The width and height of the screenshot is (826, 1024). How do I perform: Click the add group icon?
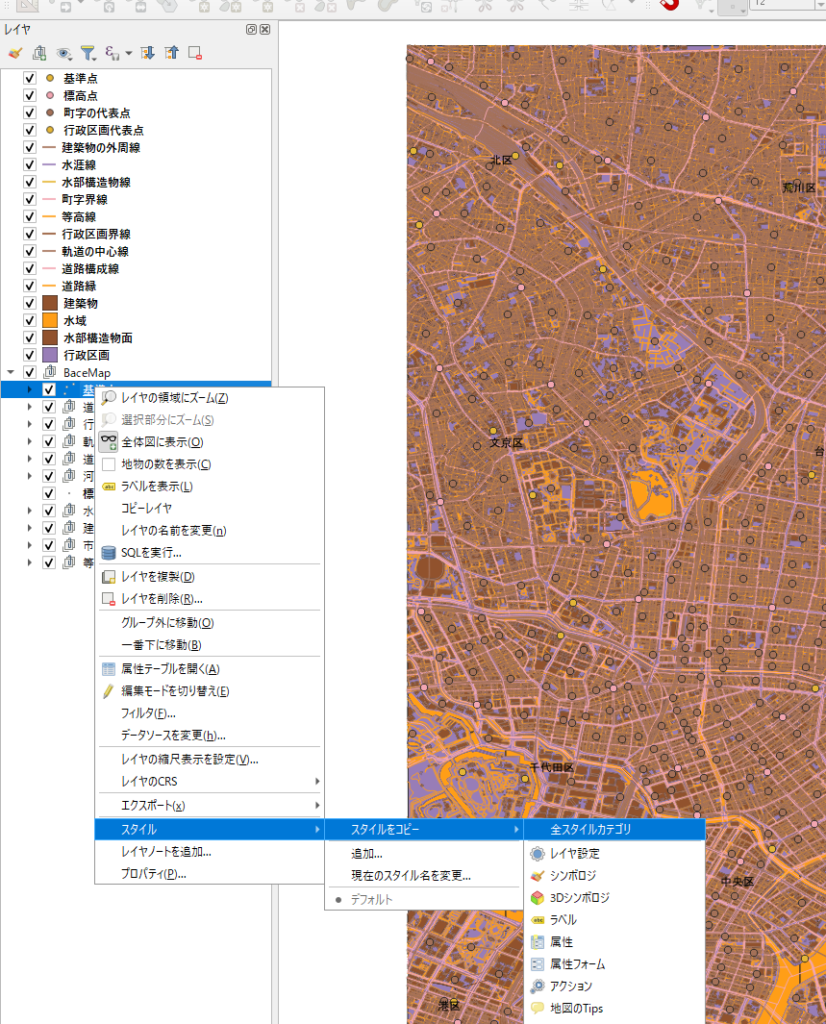click(x=40, y=53)
